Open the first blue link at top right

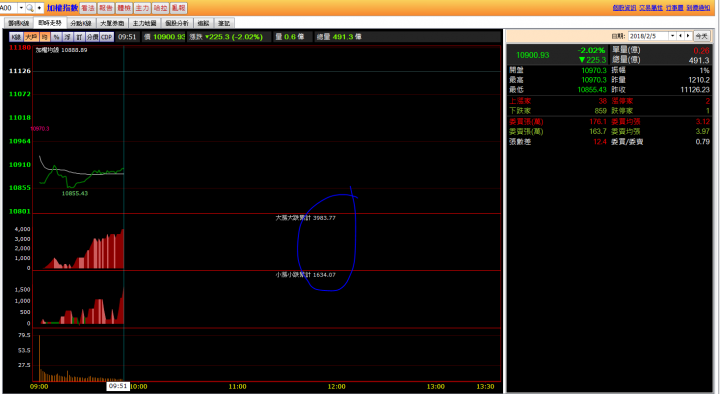[x=624, y=8]
